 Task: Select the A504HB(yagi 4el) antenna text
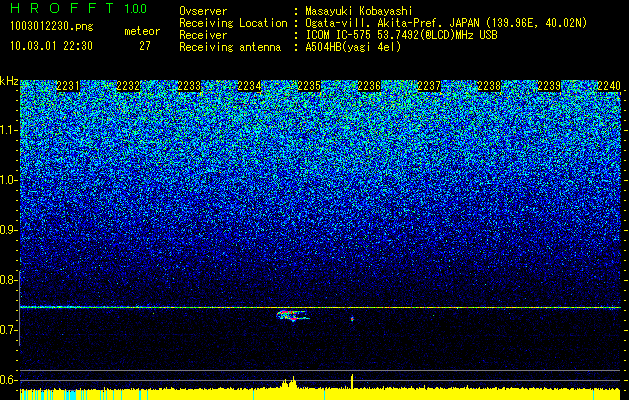[353, 47]
